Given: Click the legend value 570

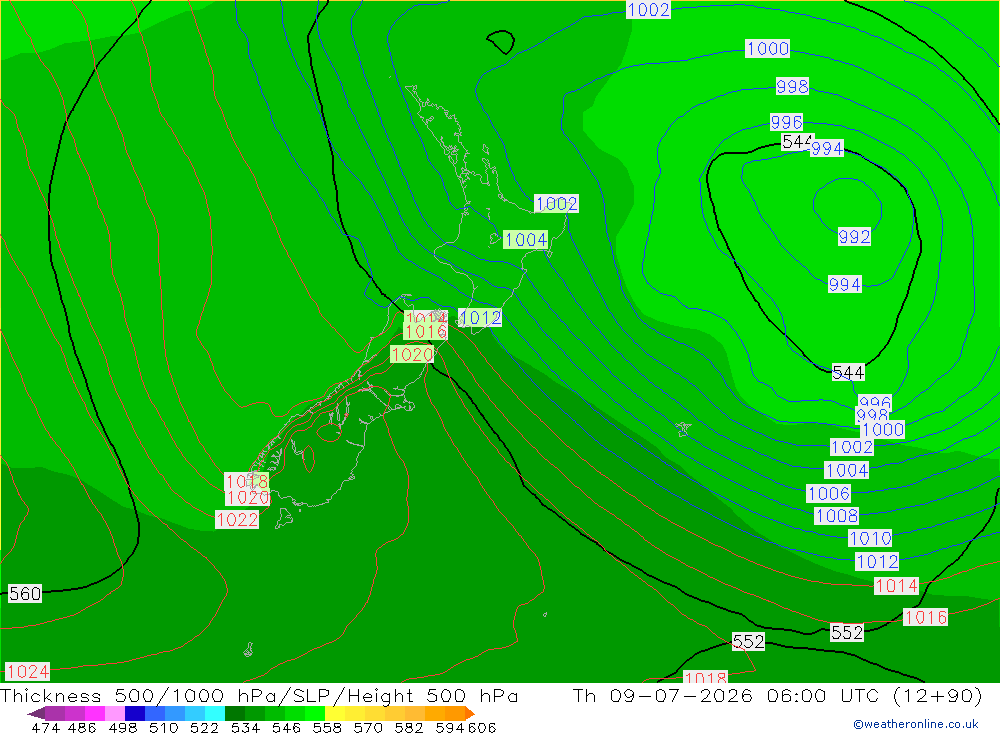Looking at the screenshot, I should [368, 727].
